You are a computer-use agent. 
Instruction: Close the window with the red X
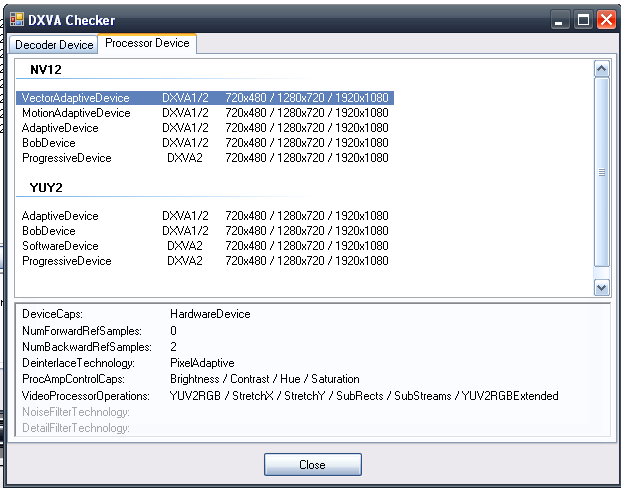point(606,20)
